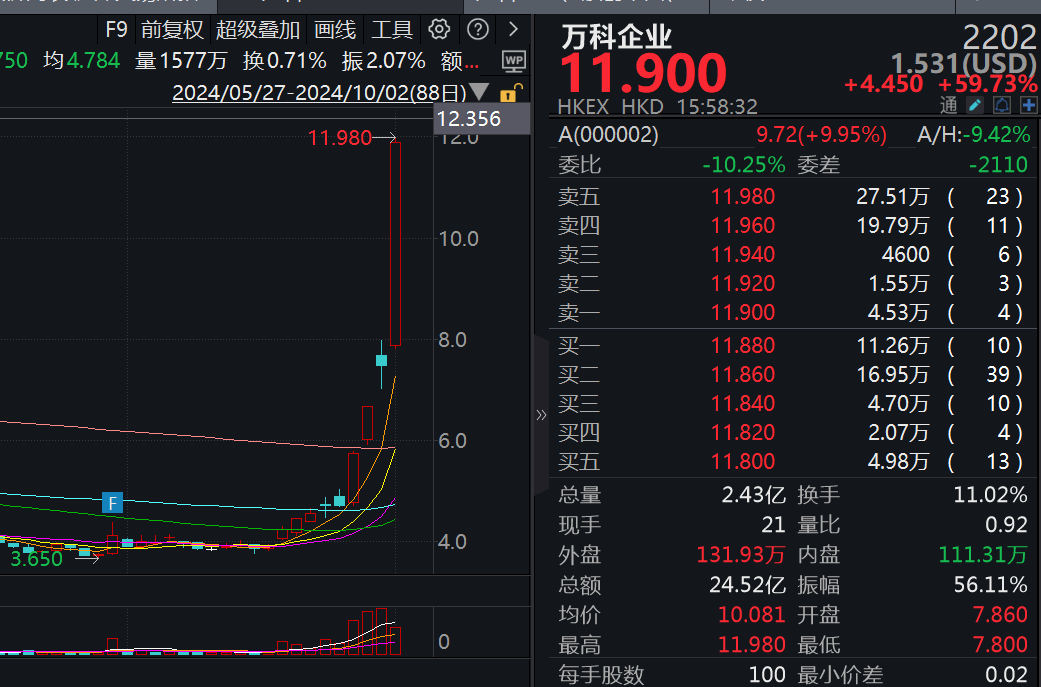Image resolution: width=1041 pixels, height=687 pixels.
Task: Select 卖二 price 11.920
Action: [x=743, y=283]
